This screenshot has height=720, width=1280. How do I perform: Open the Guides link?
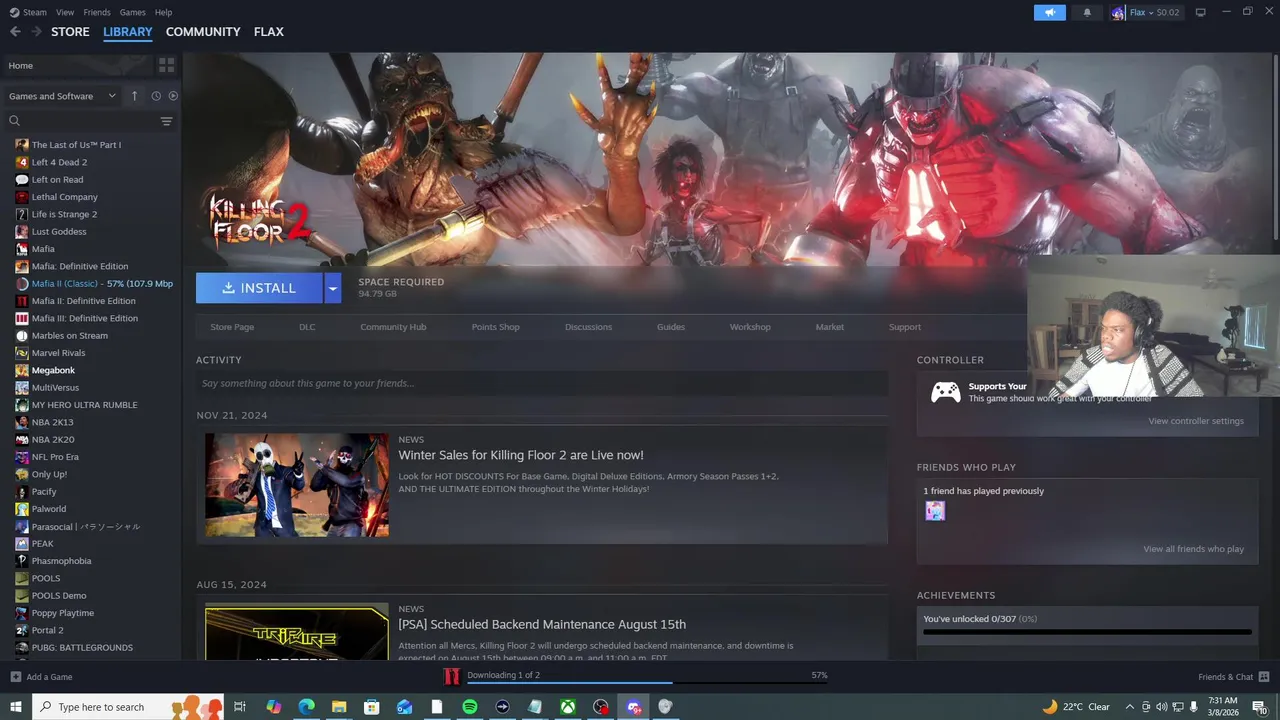pos(671,327)
